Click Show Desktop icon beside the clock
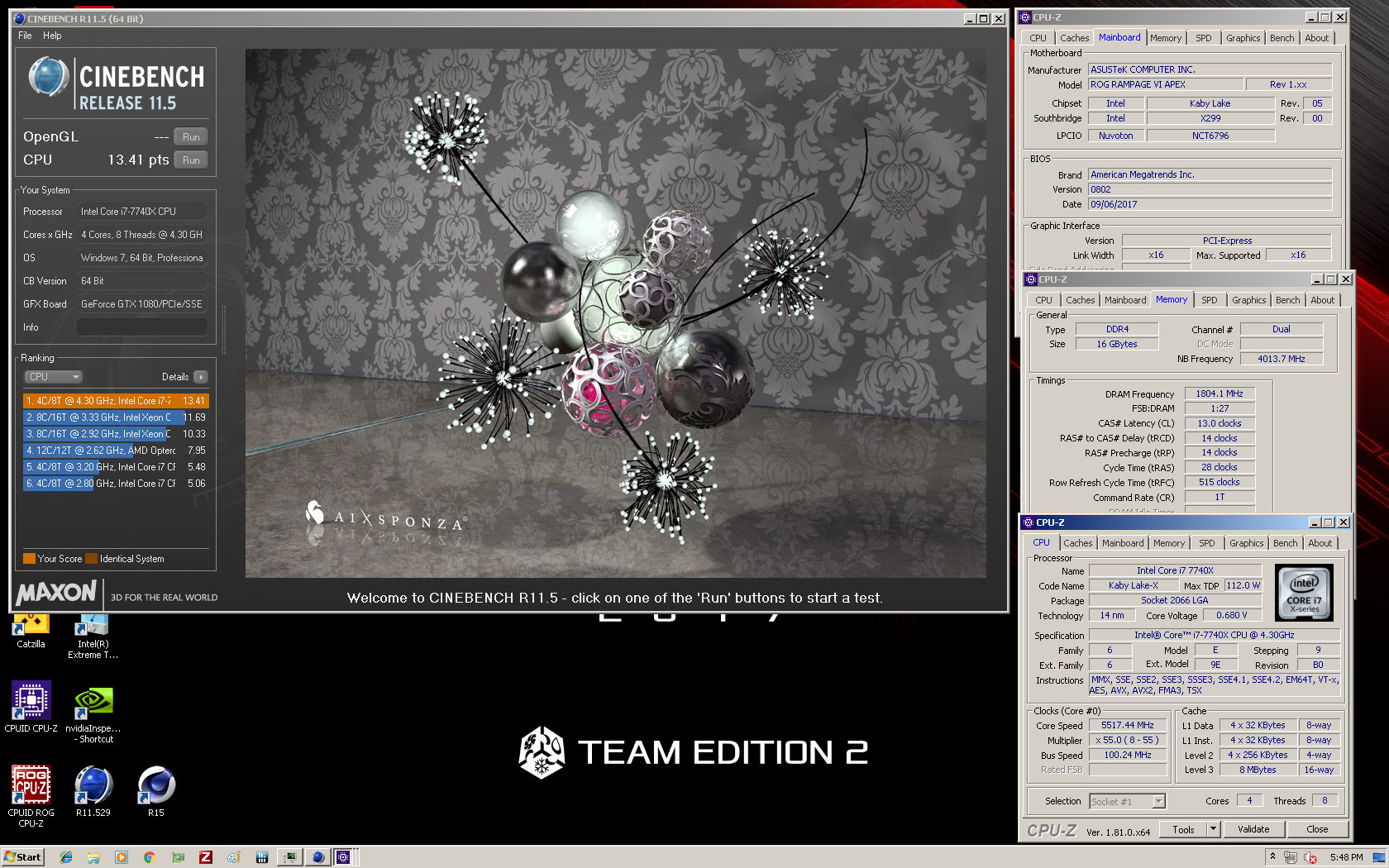This screenshot has height=868, width=1389. tap(1379, 857)
